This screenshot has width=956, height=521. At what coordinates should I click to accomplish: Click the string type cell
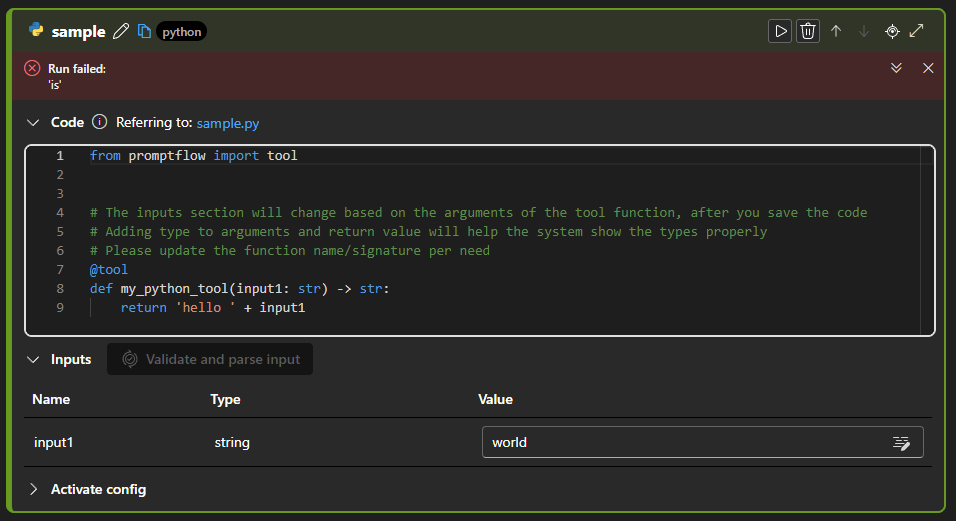[x=232, y=442]
